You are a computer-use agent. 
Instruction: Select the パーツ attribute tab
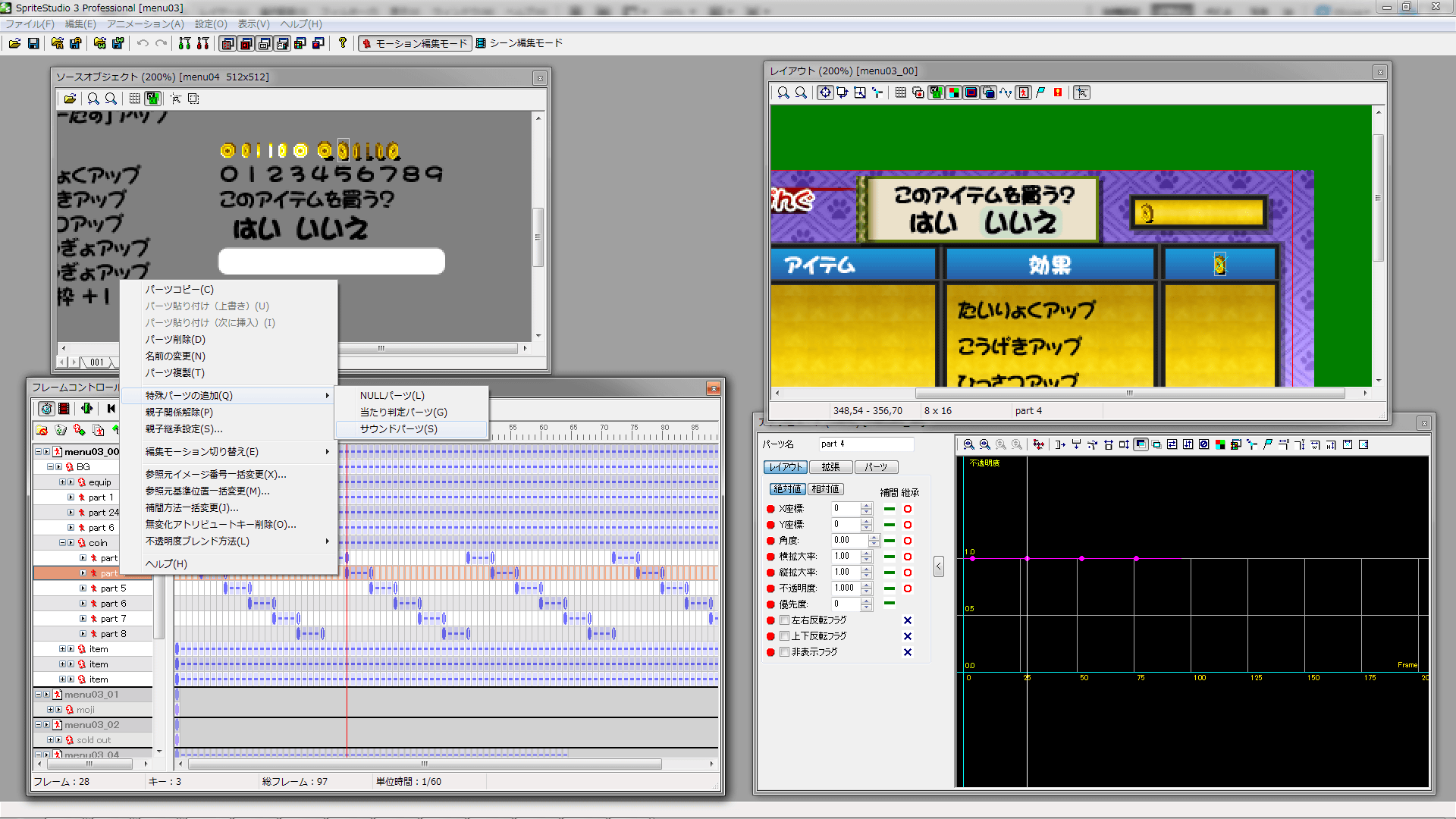876,467
